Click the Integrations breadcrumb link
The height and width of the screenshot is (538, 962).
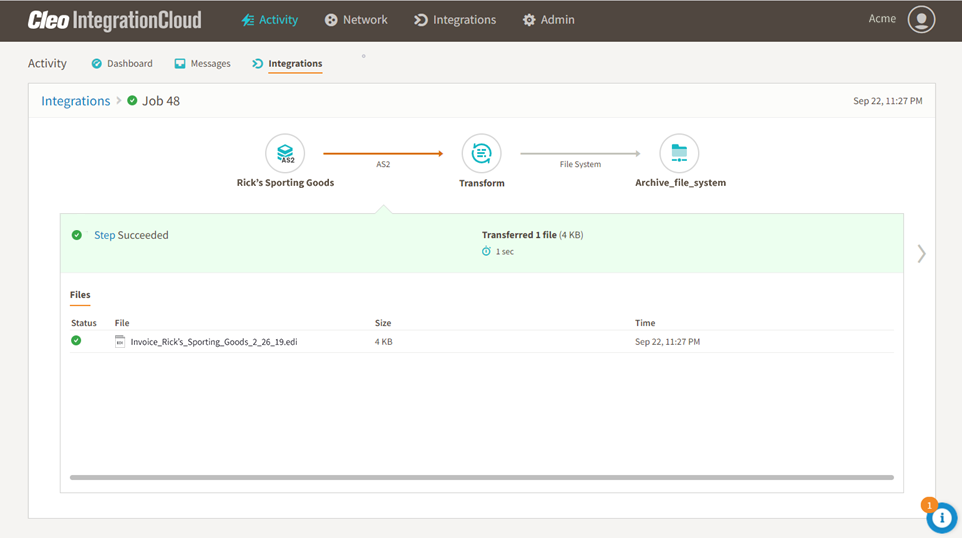[x=75, y=101]
